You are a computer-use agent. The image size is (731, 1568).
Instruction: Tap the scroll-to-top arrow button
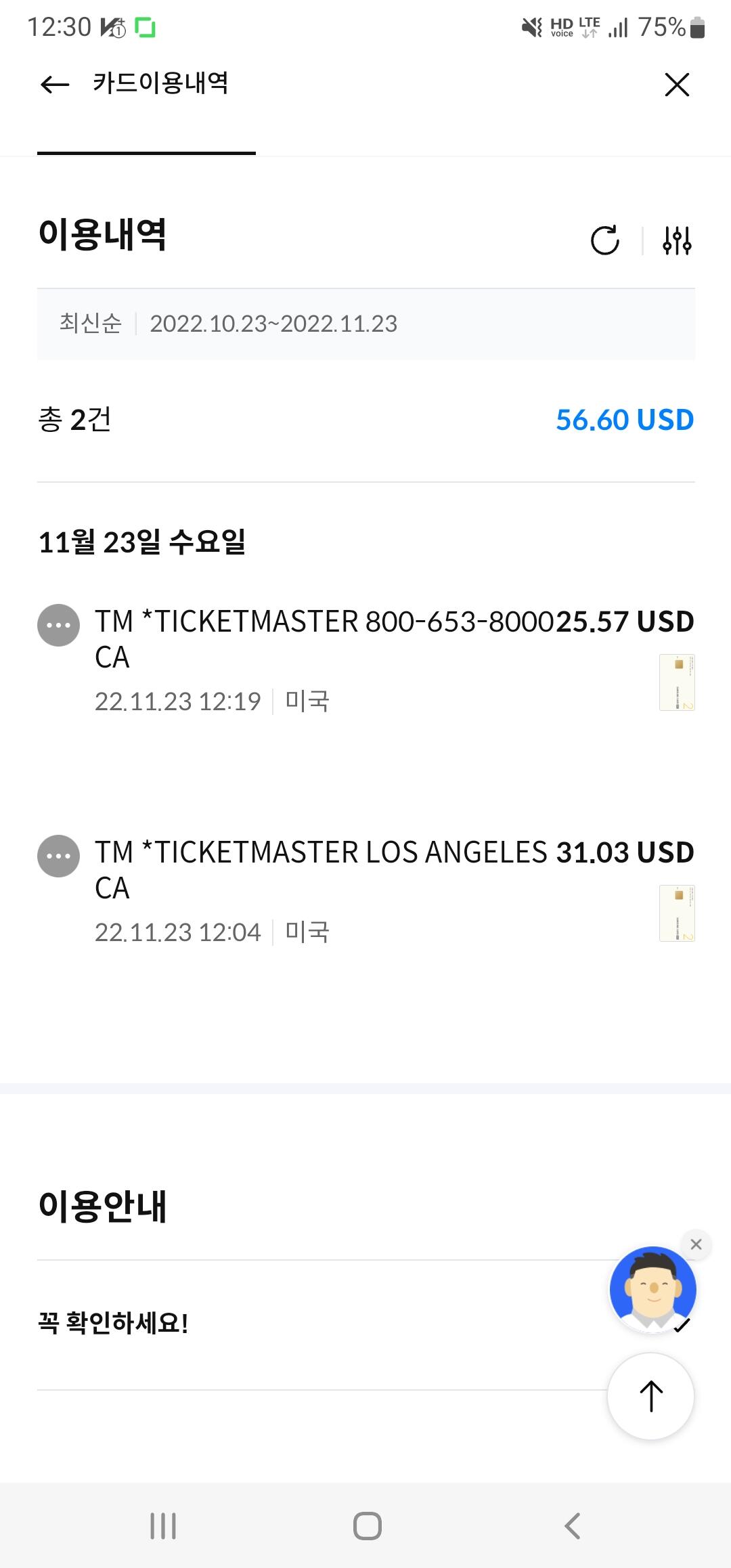coord(650,1396)
